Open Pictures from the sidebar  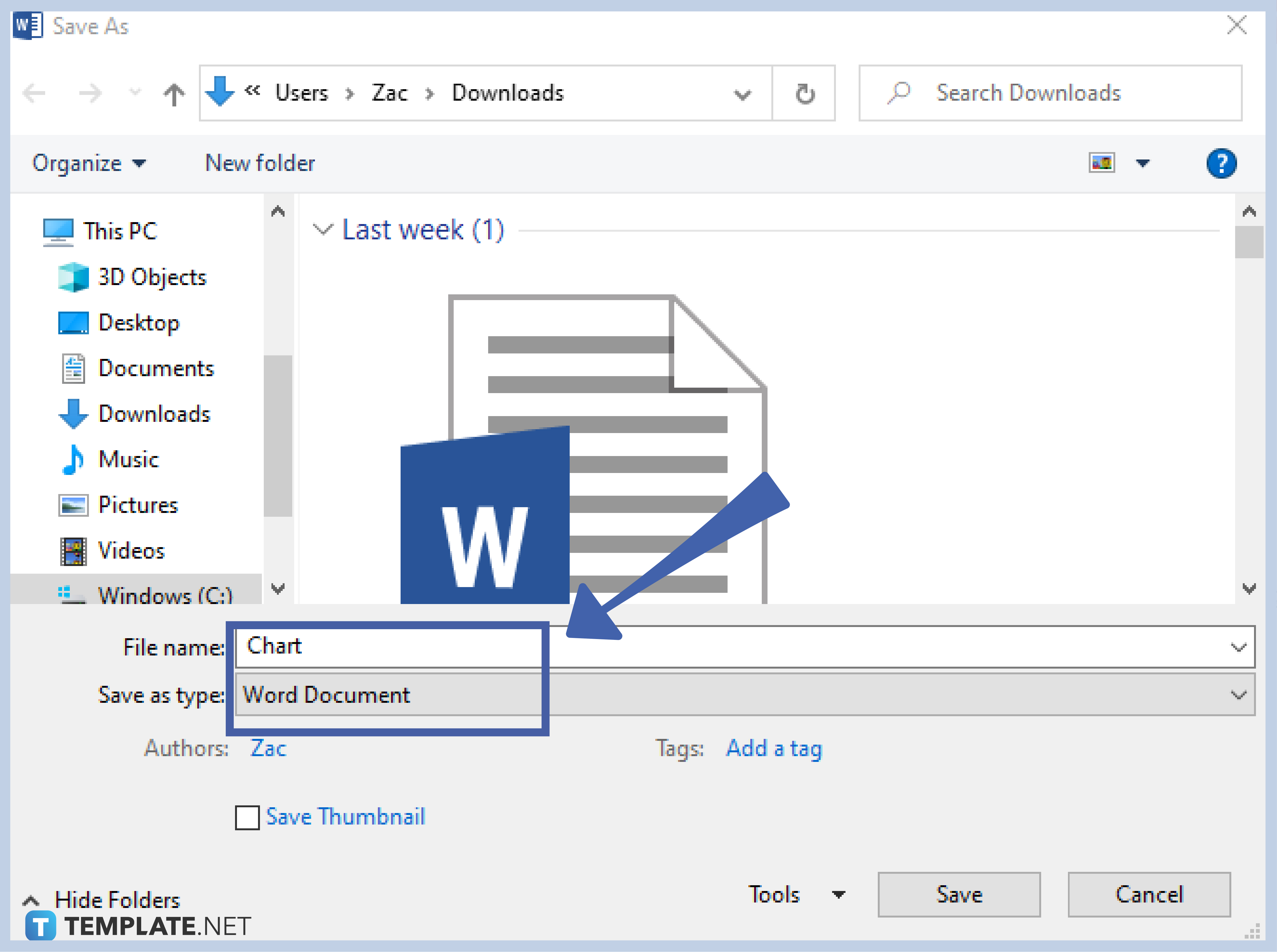(138, 505)
